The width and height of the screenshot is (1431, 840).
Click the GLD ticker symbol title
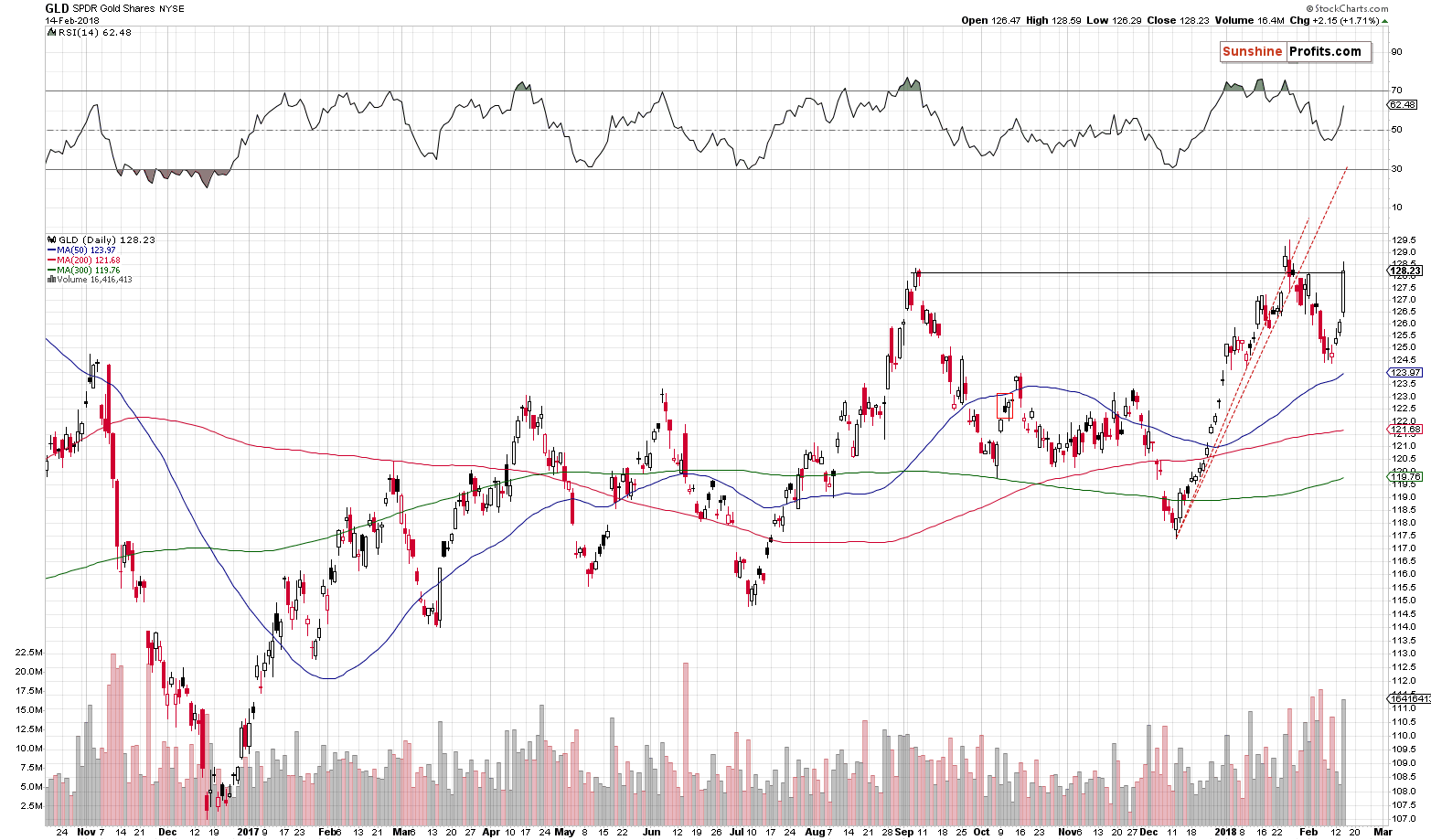pyautogui.click(x=57, y=8)
